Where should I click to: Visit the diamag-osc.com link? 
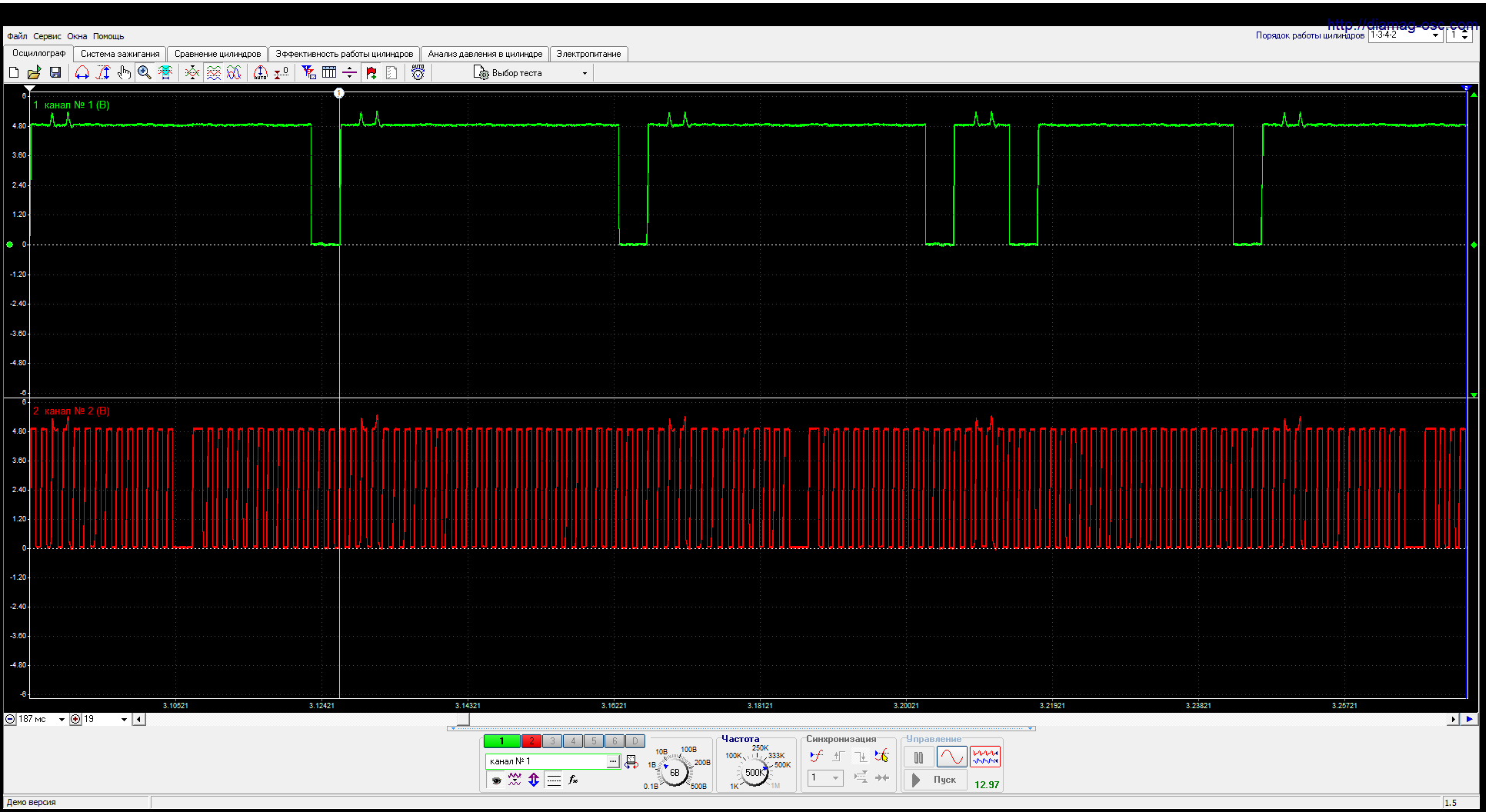[x=1401, y=25]
